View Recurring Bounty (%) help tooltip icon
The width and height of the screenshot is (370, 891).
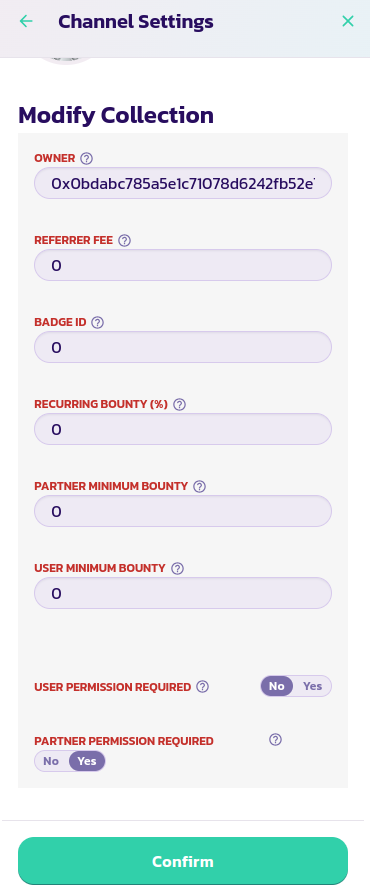(x=180, y=405)
